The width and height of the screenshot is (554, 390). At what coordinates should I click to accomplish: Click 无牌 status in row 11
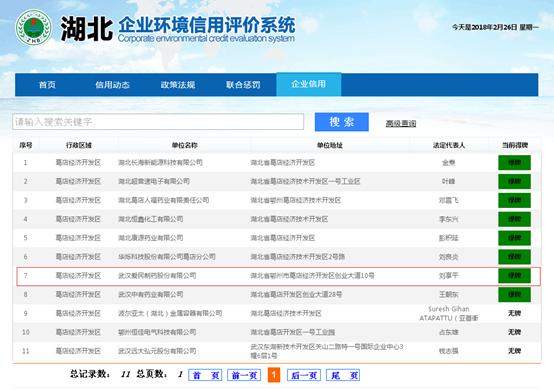click(514, 351)
